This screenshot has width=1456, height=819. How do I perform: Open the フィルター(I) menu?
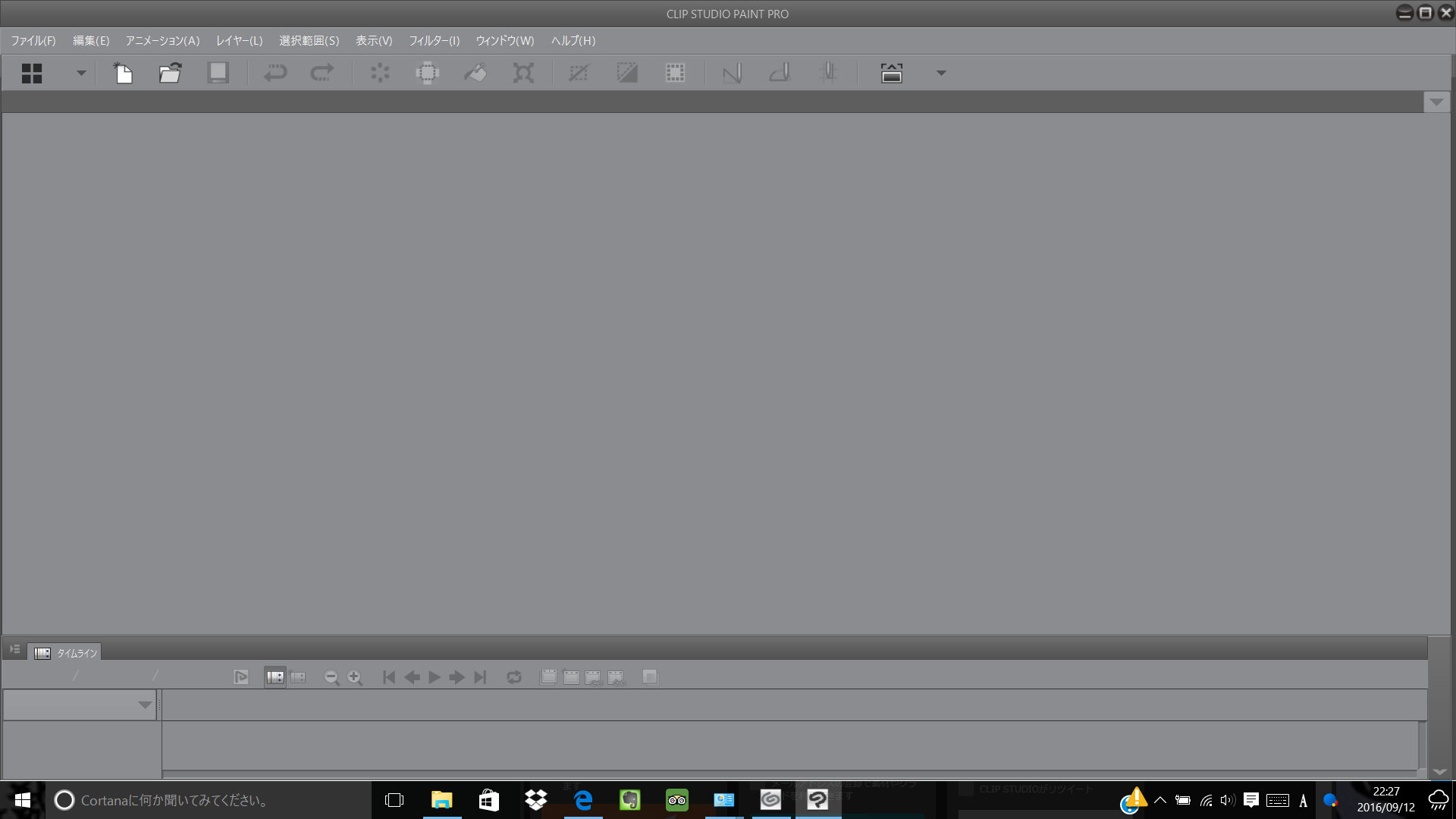pyautogui.click(x=434, y=41)
